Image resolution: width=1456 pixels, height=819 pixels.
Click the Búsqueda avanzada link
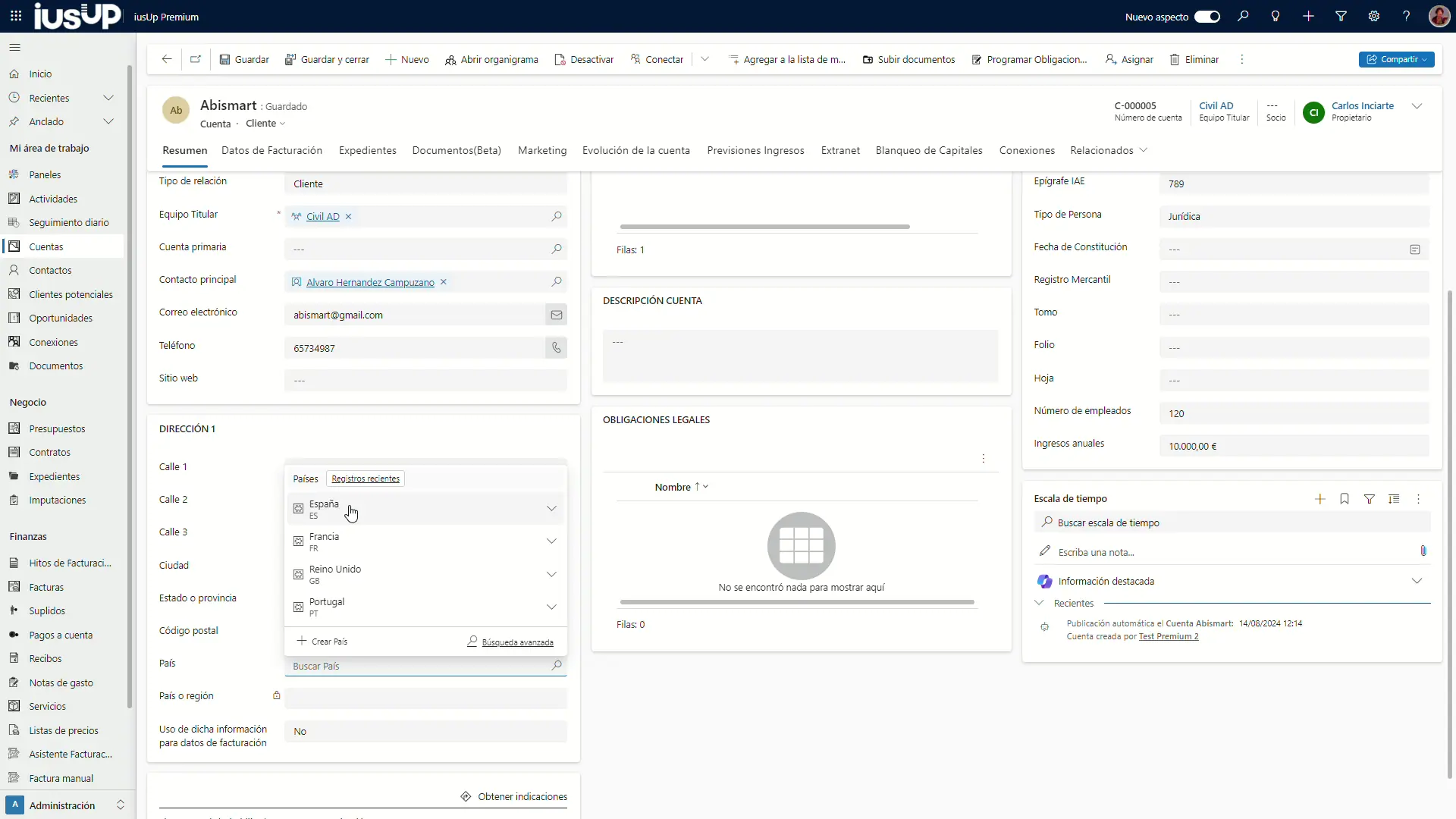[517, 642]
